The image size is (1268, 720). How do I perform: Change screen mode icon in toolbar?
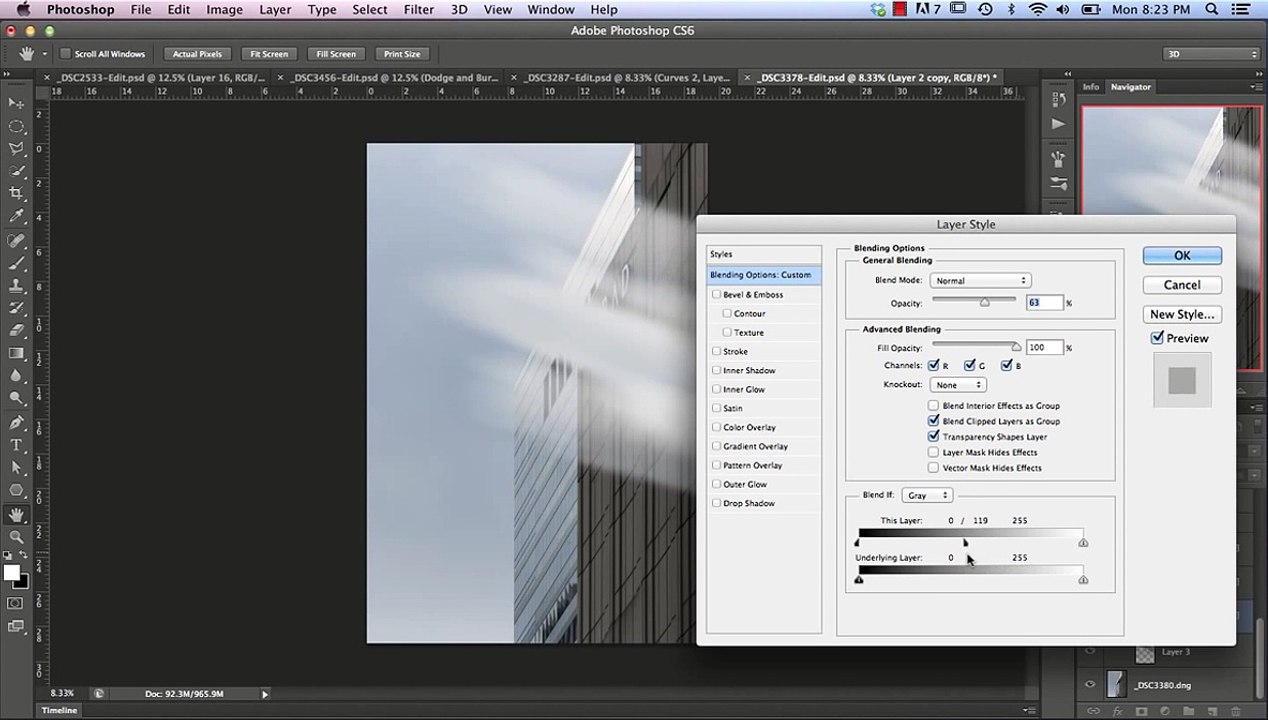tap(16, 627)
